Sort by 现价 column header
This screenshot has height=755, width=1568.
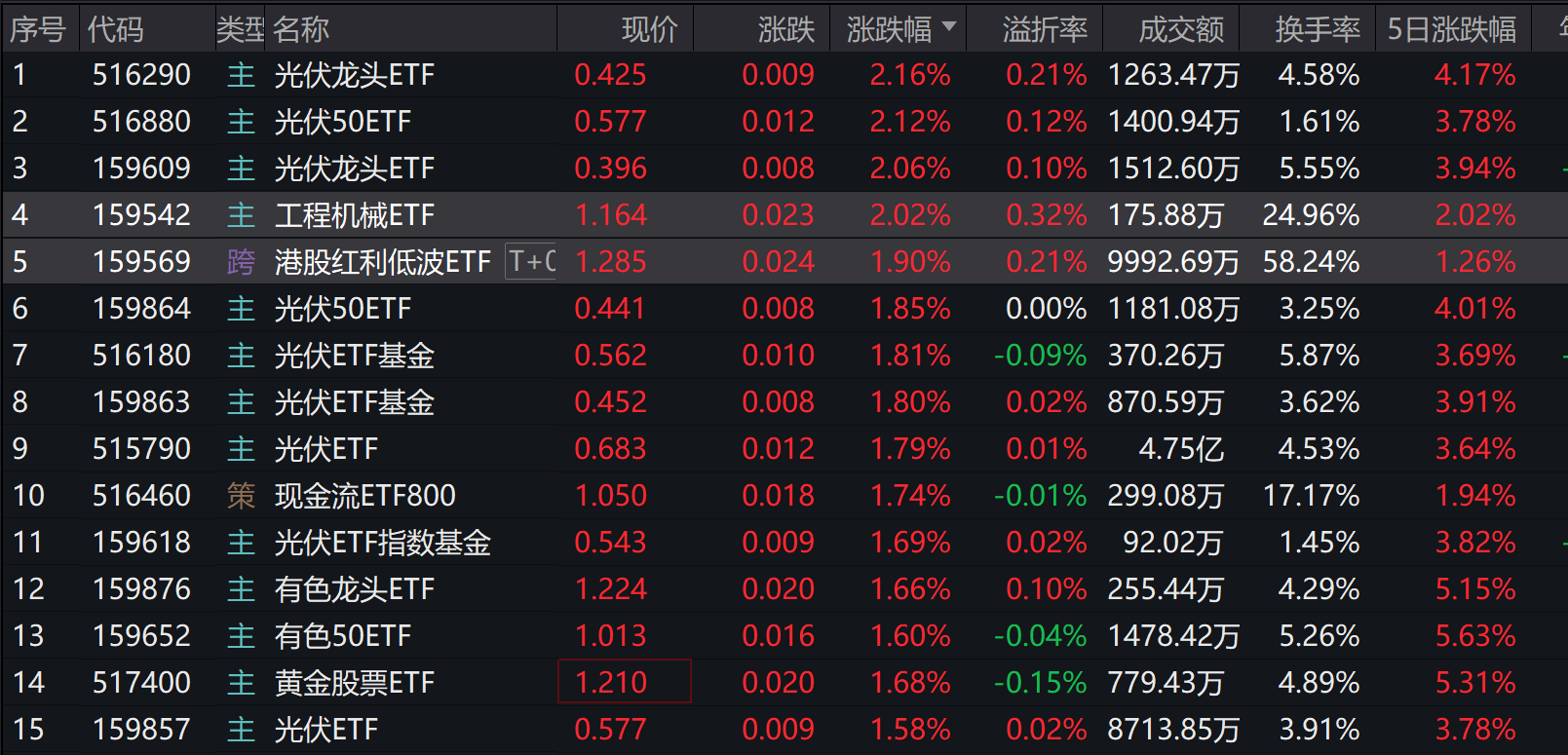tap(650, 30)
